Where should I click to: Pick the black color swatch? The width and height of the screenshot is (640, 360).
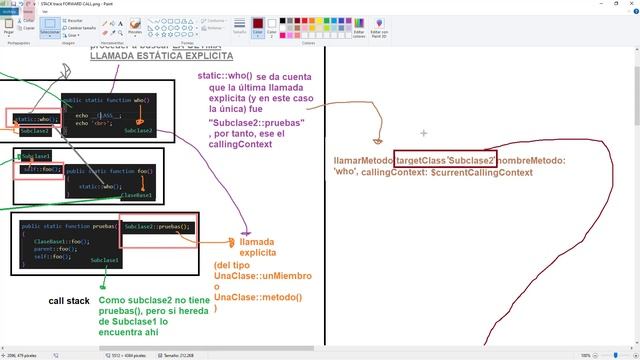(282, 21)
